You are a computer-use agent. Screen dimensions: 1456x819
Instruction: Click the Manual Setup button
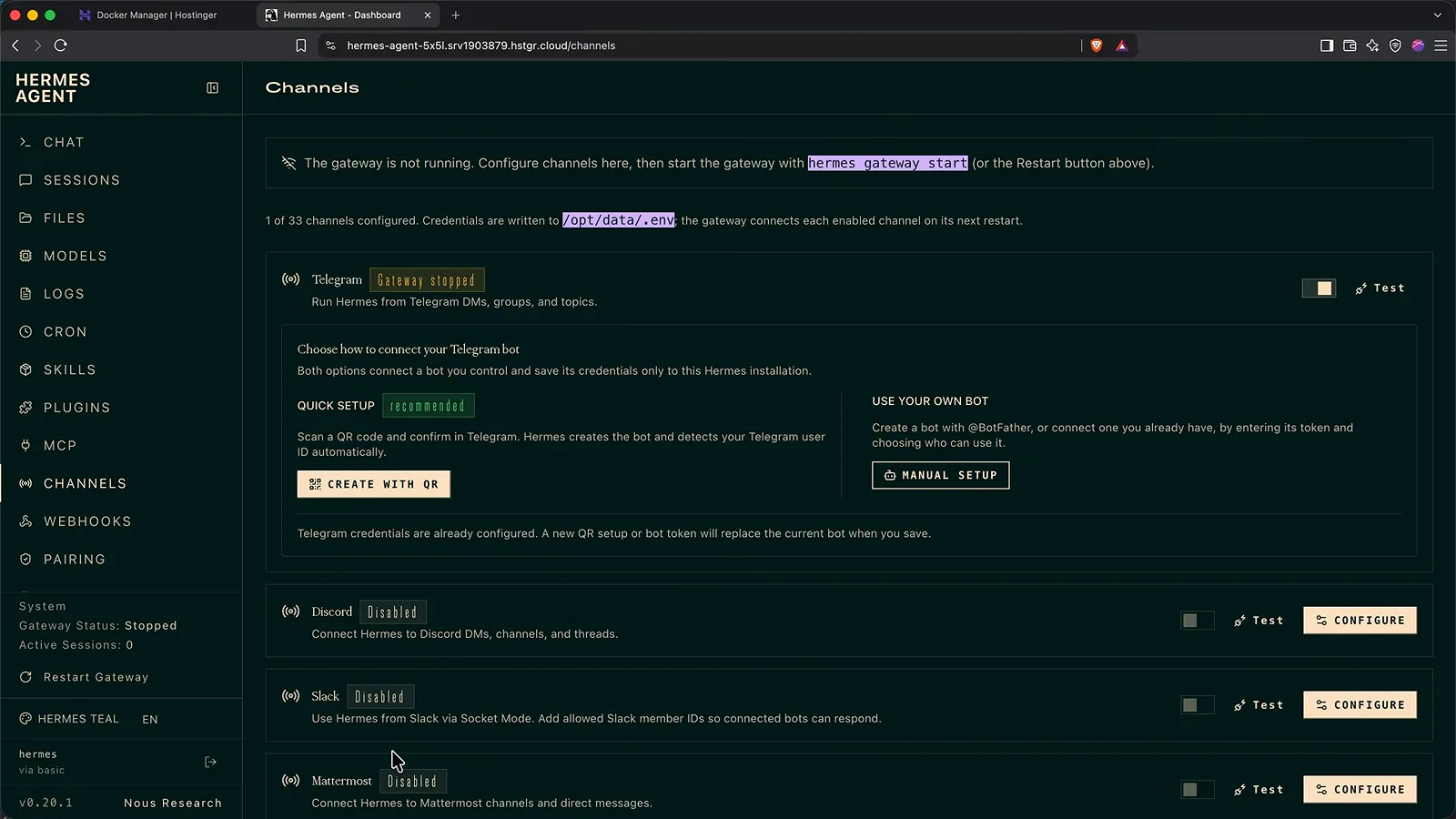pos(941,475)
